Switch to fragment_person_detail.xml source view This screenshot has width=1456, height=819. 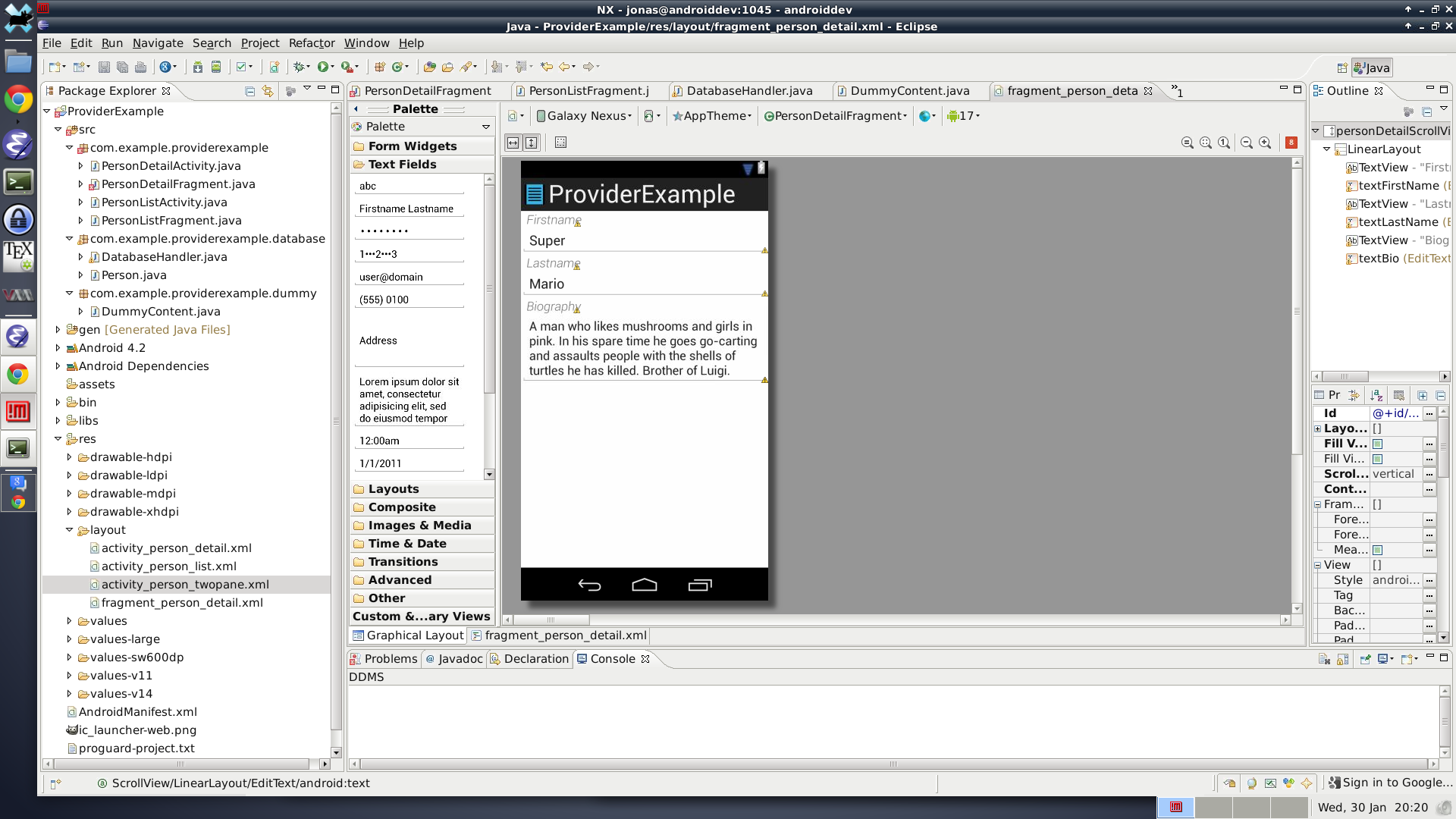click(x=565, y=635)
